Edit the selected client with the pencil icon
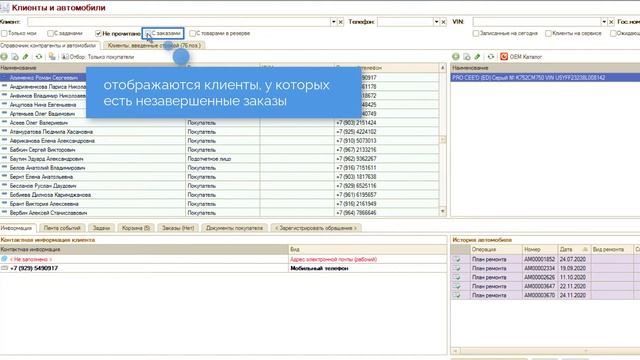 click(x=25, y=57)
